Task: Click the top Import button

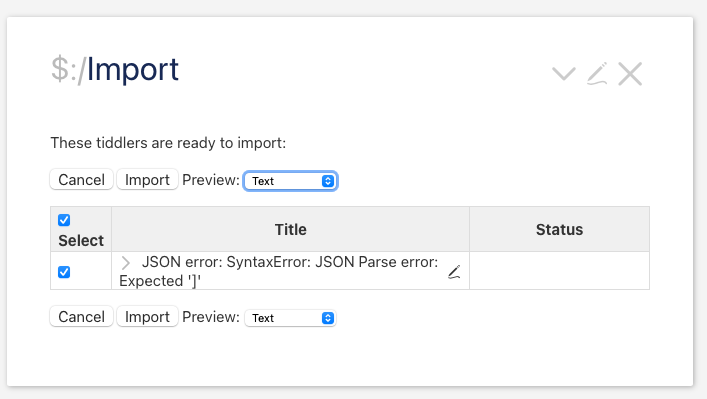Action: [147, 180]
